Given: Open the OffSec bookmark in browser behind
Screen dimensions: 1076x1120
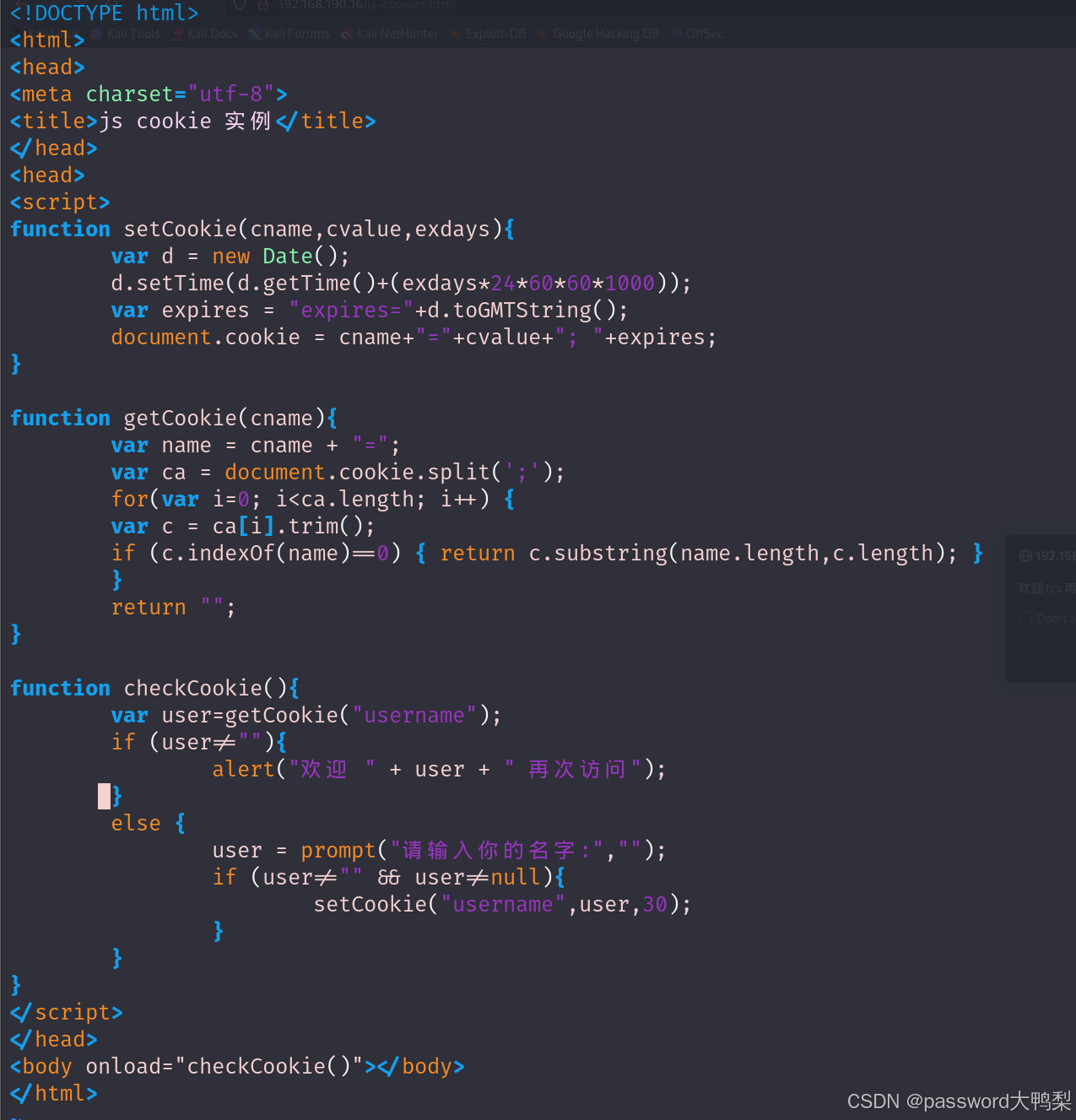Looking at the screenshot, I should (x=697, y=34).
